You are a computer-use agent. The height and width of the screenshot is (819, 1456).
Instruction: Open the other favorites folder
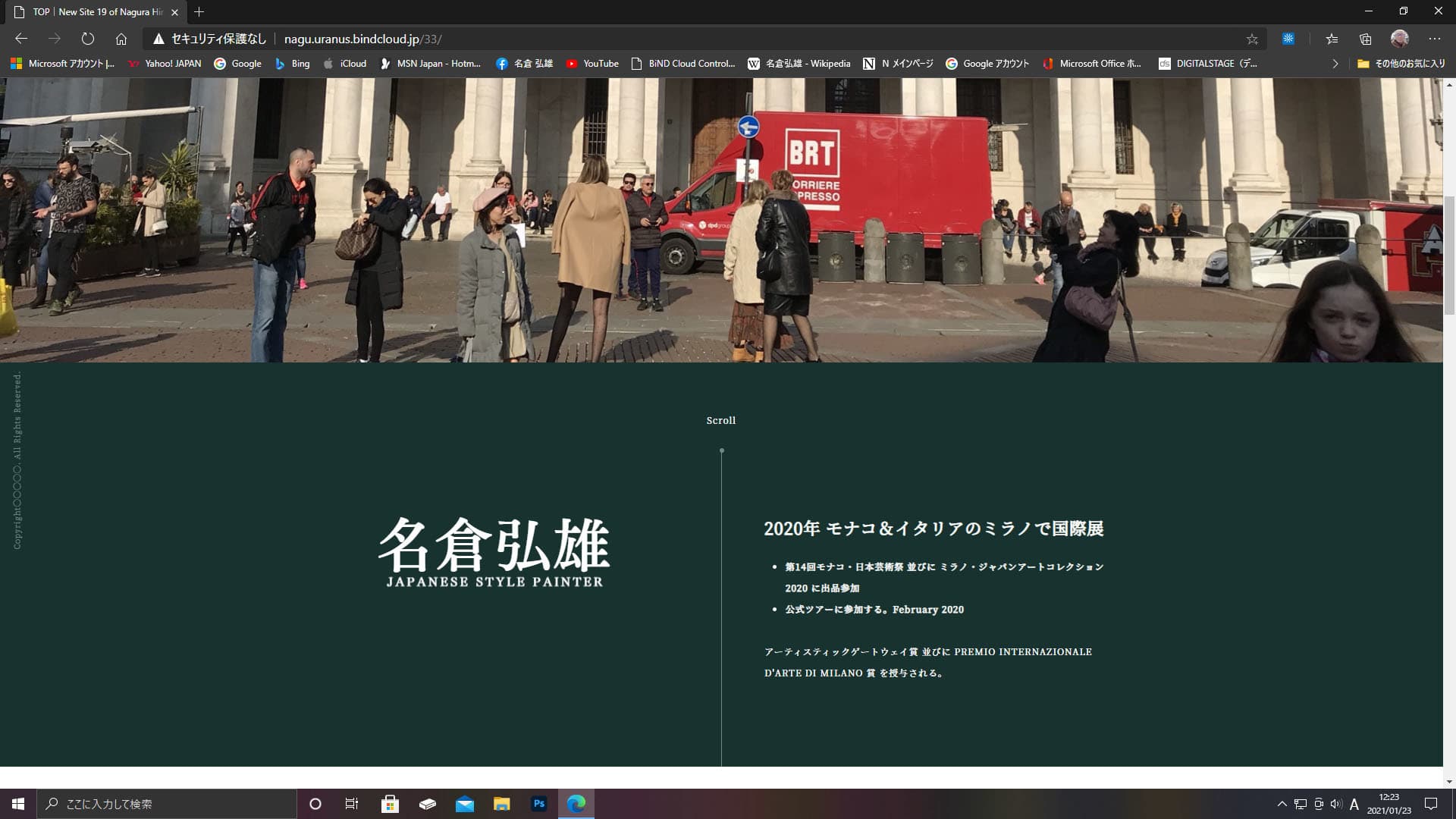(x=1401, y=64)
